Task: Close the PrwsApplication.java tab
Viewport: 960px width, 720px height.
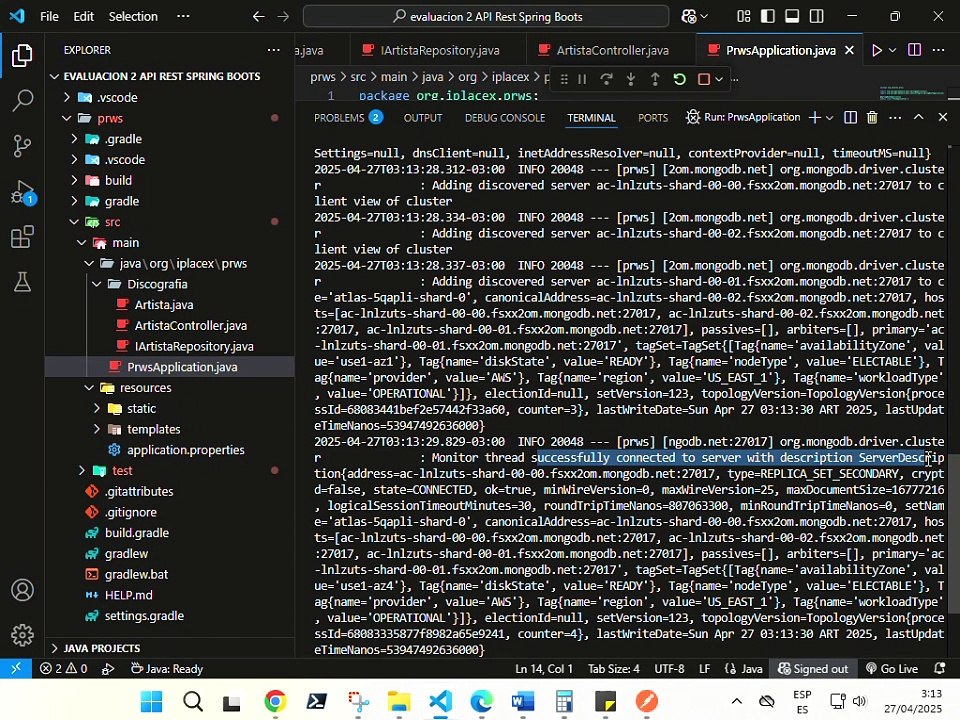Action: coord(849,50)
